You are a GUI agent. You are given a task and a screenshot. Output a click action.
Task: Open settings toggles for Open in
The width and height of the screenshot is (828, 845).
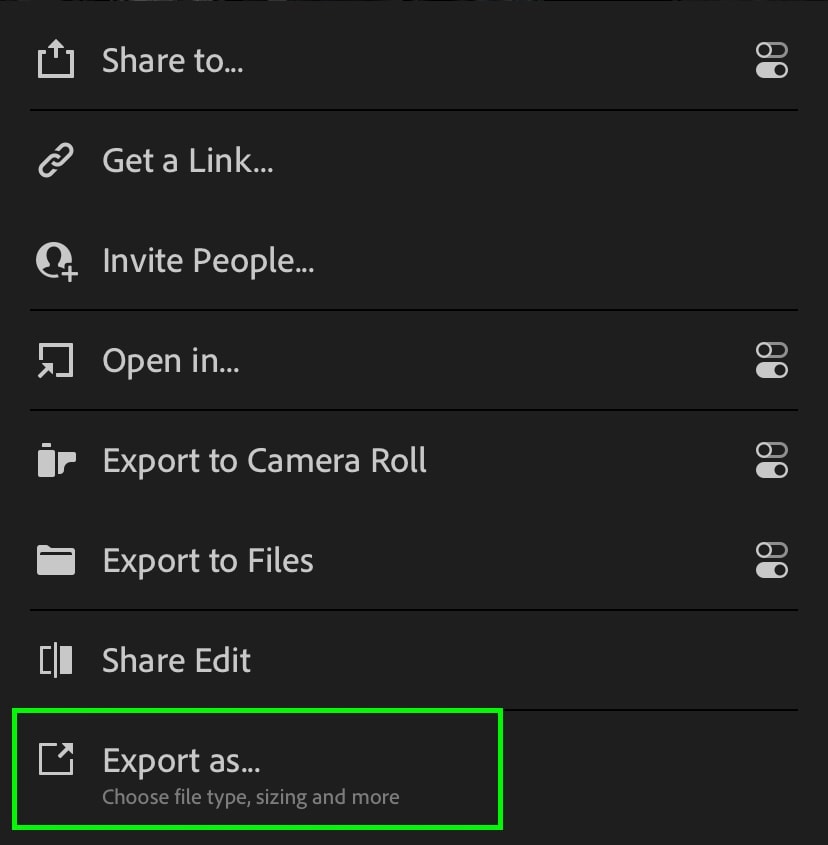click(772, 360)
